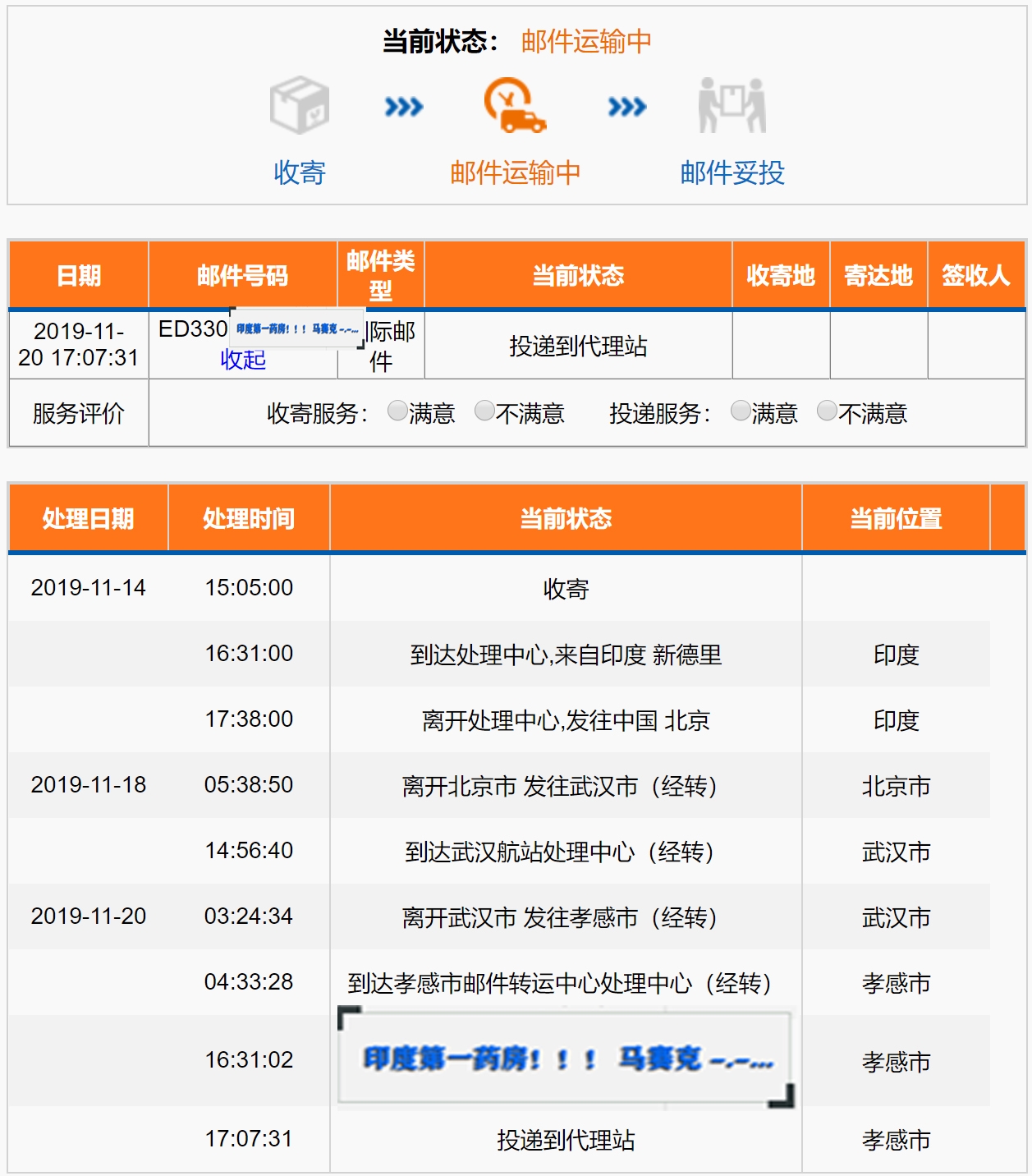Select 满意 for 收寄服务
The height and width of the screenshot is (1176, 1032).
(397, 411)
